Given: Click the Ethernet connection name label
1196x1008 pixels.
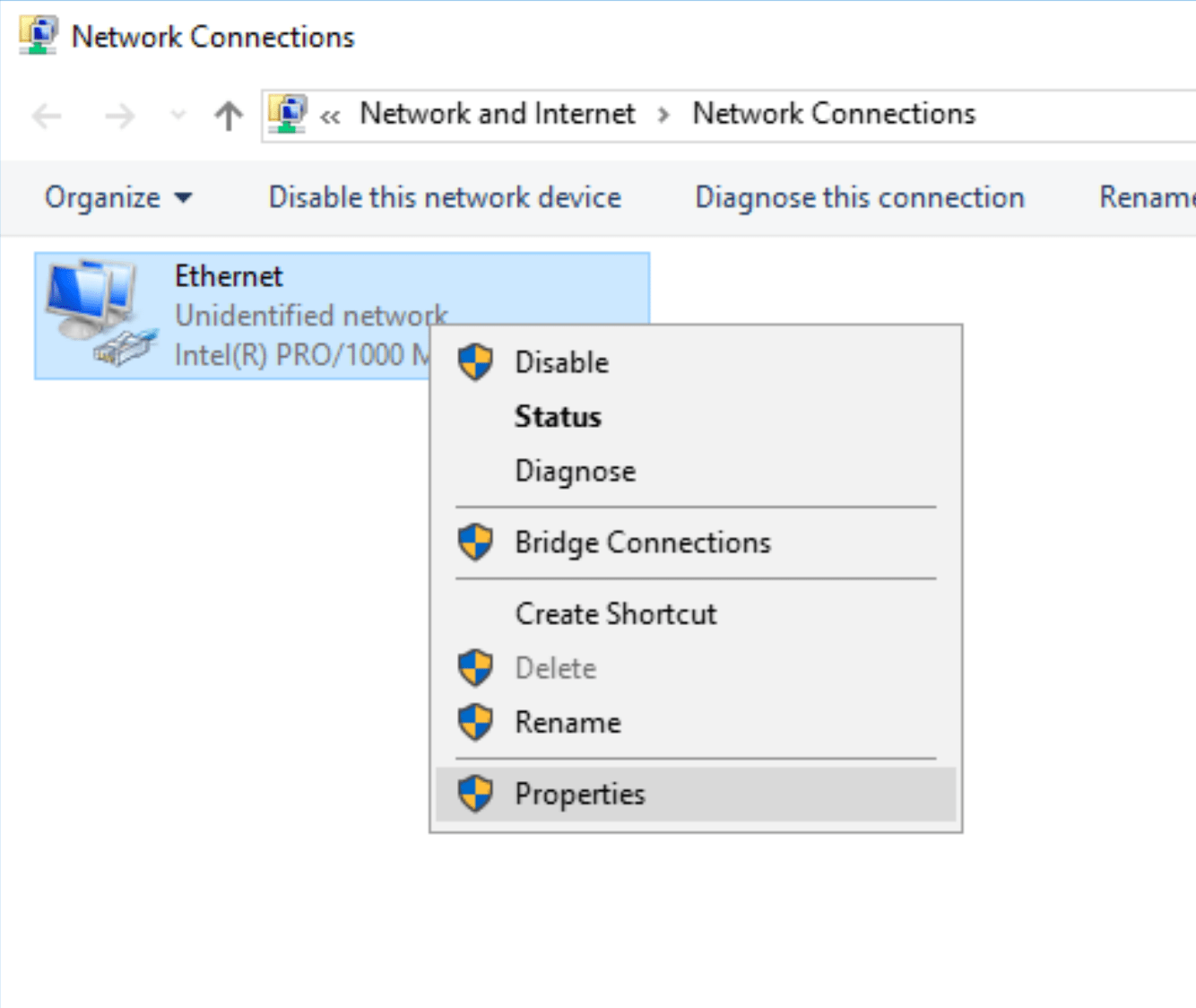Looking at the screenshot, I should pos(229,276).
